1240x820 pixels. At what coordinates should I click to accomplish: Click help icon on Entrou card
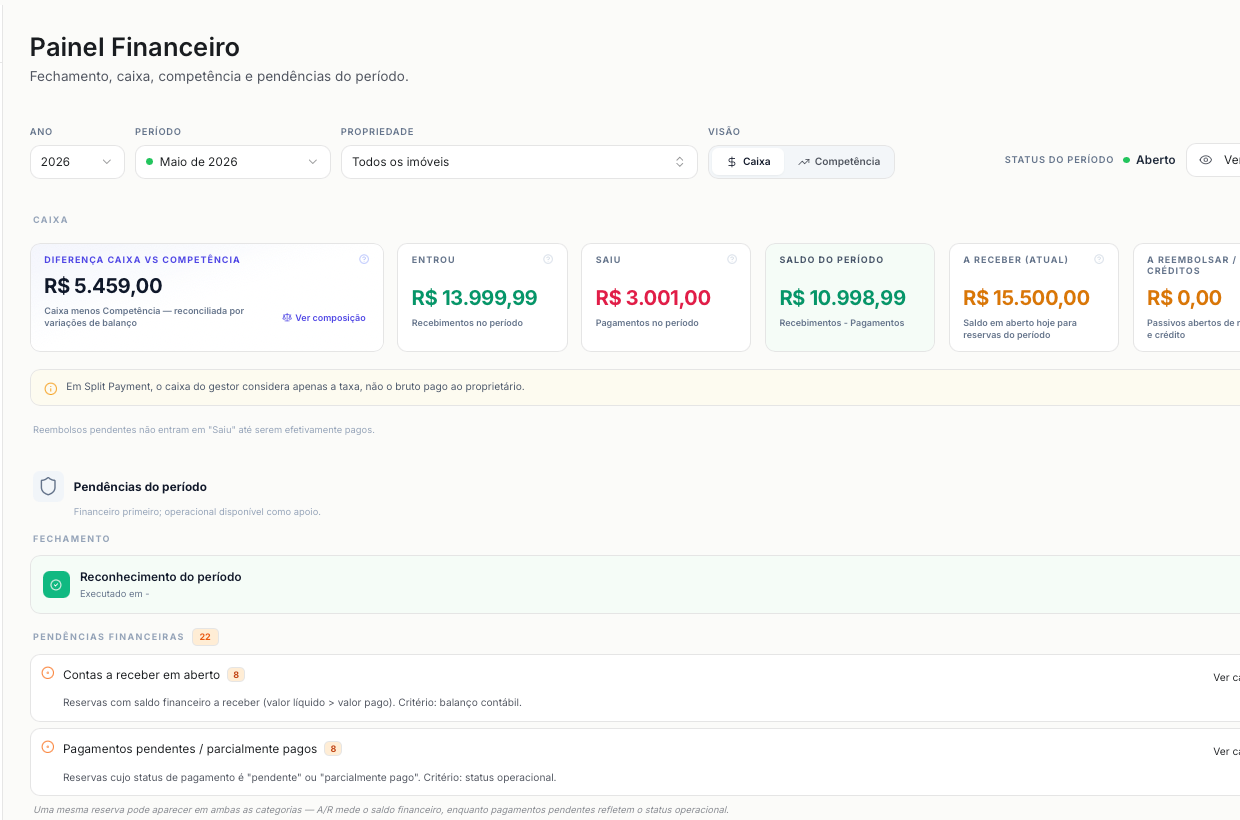click(x=548, y=259)
